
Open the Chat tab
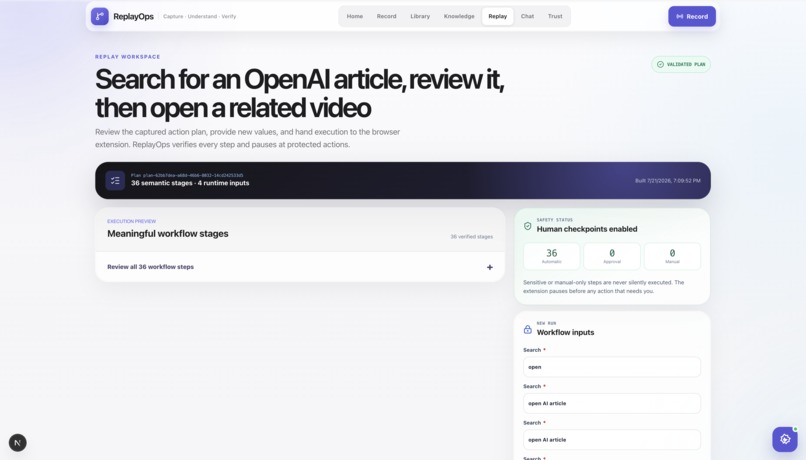(527, 16)
